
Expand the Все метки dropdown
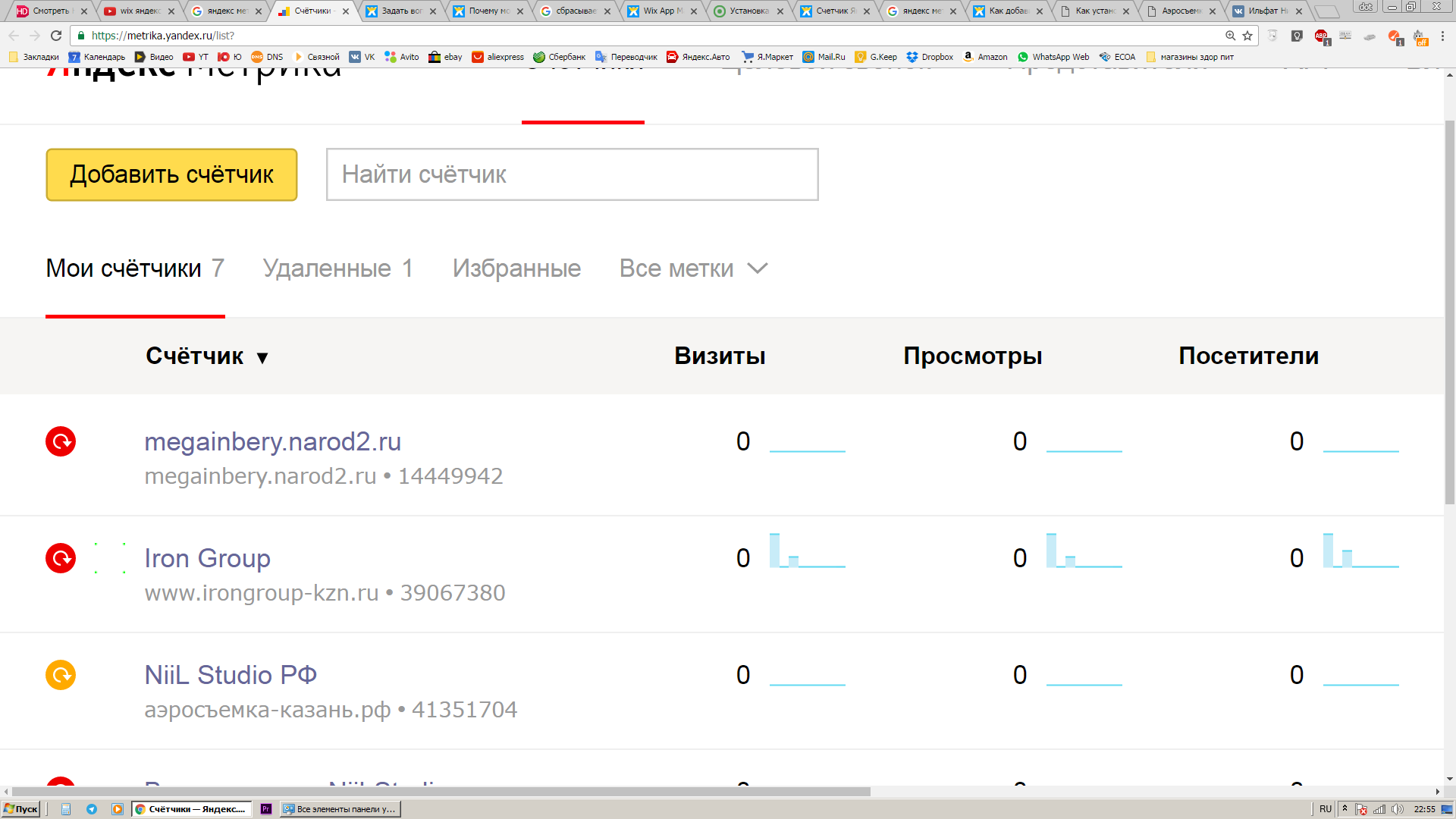[x=694, y=268]
